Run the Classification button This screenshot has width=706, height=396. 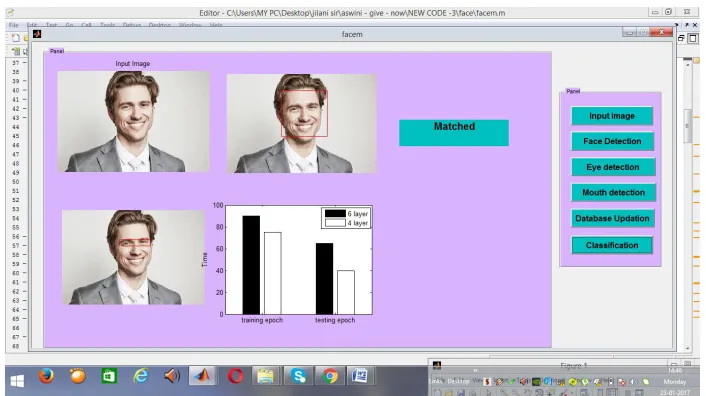coord(612,245)
